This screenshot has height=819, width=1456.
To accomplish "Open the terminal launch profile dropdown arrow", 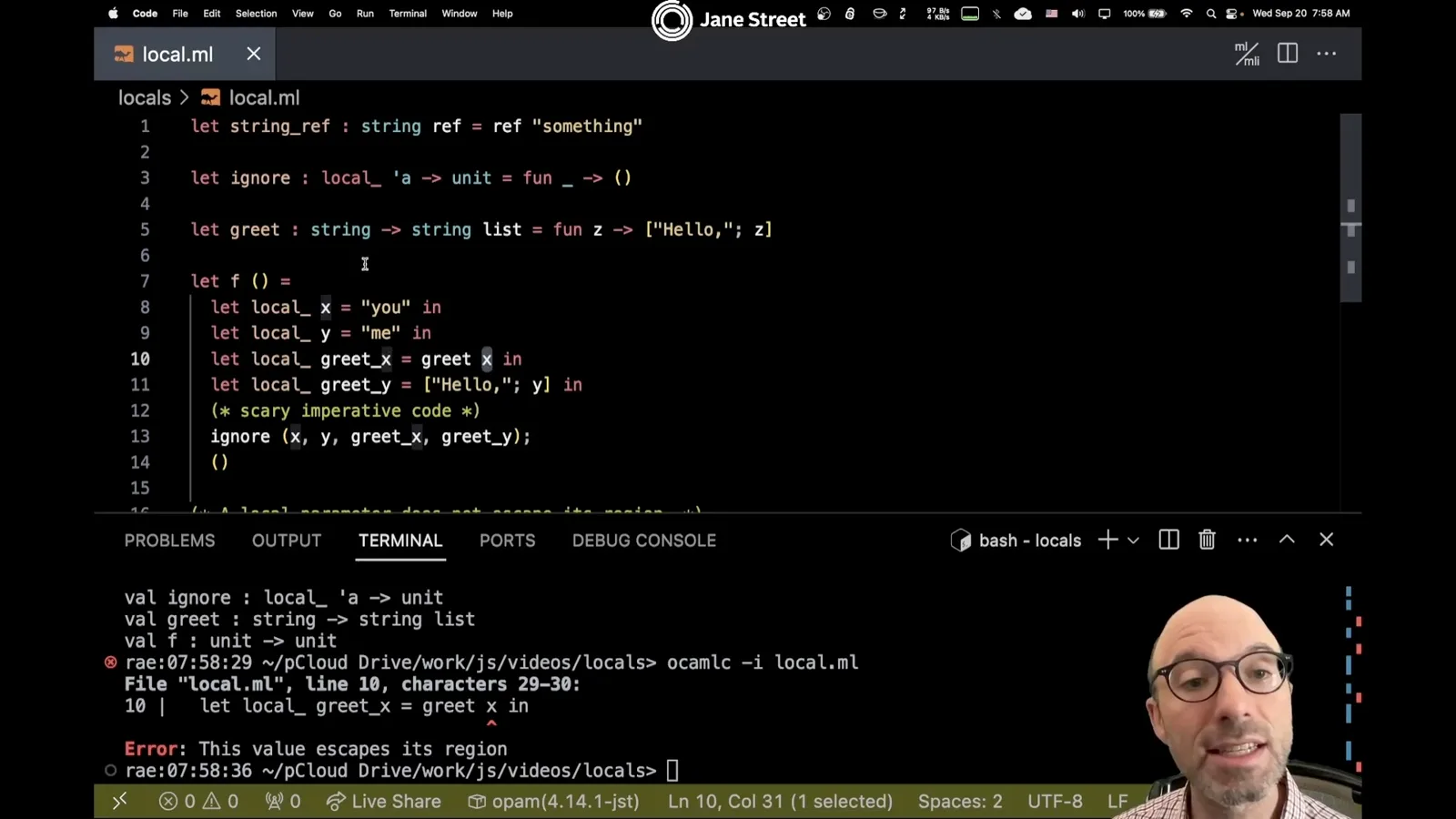I will click(x=1133, y=541).
